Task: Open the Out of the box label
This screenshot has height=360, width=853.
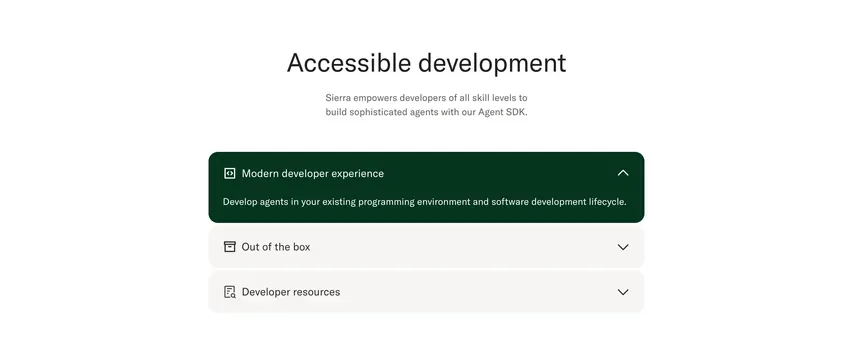Action: tap(276, 247)
